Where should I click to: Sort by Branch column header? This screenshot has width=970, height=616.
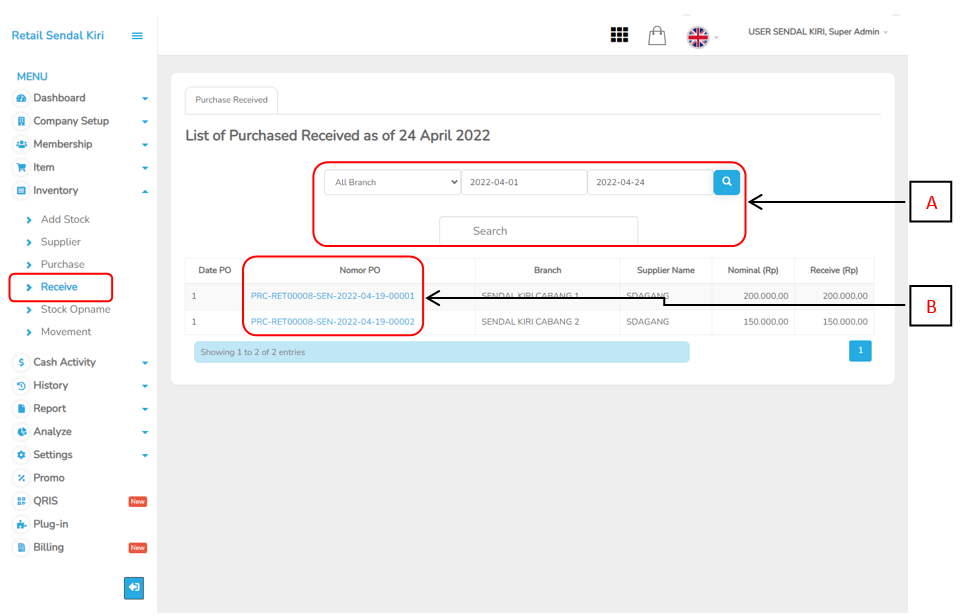(547, 270)
